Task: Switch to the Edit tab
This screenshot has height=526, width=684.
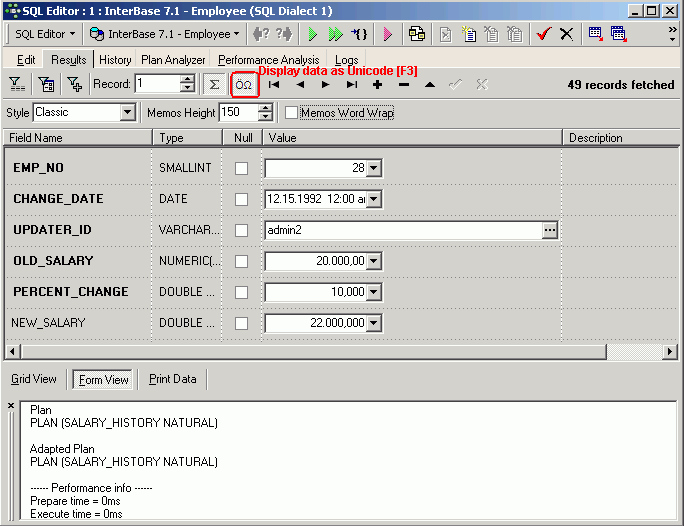Action: coord(26,60)
